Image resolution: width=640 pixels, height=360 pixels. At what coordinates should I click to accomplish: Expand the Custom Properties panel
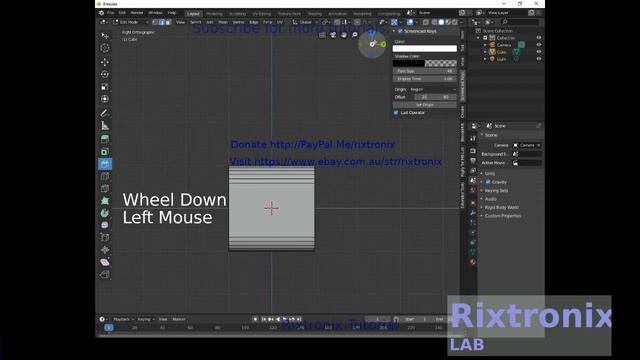[x=502, y=216]
